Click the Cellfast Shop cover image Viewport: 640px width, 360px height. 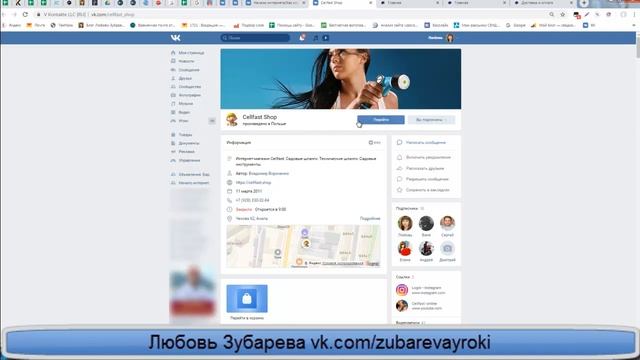pos(341,79)
